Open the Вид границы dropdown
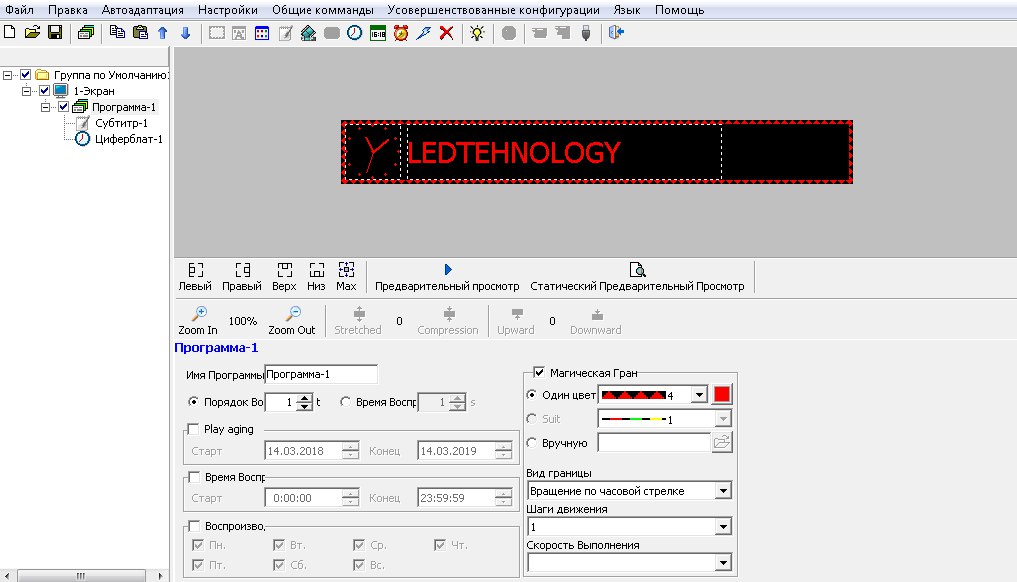This screenshot has height=582, width=1017. 723,491
